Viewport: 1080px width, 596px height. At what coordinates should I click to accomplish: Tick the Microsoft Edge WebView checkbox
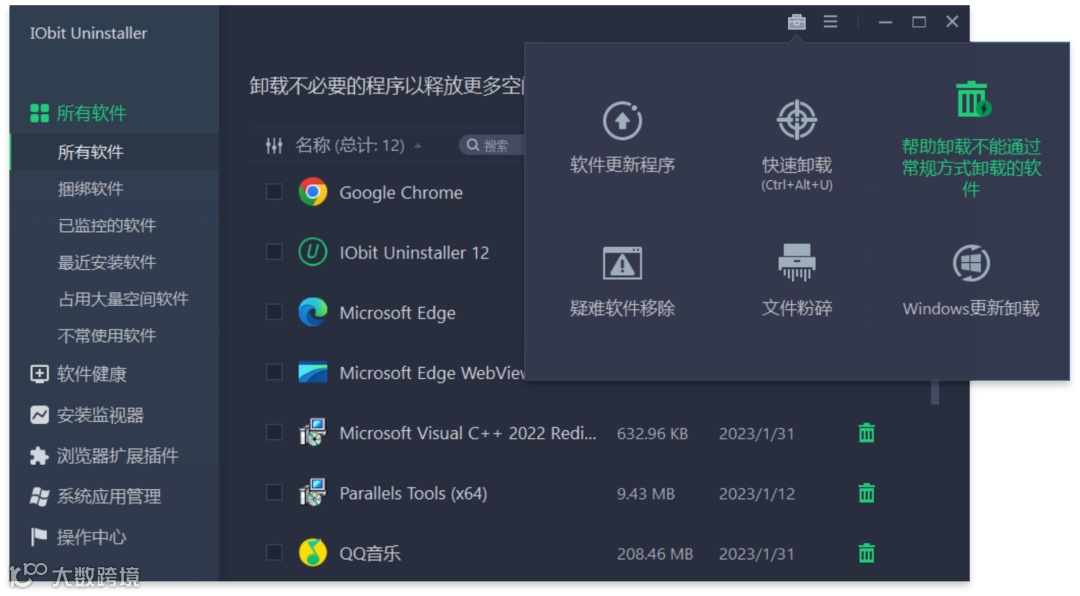point(274,372)
